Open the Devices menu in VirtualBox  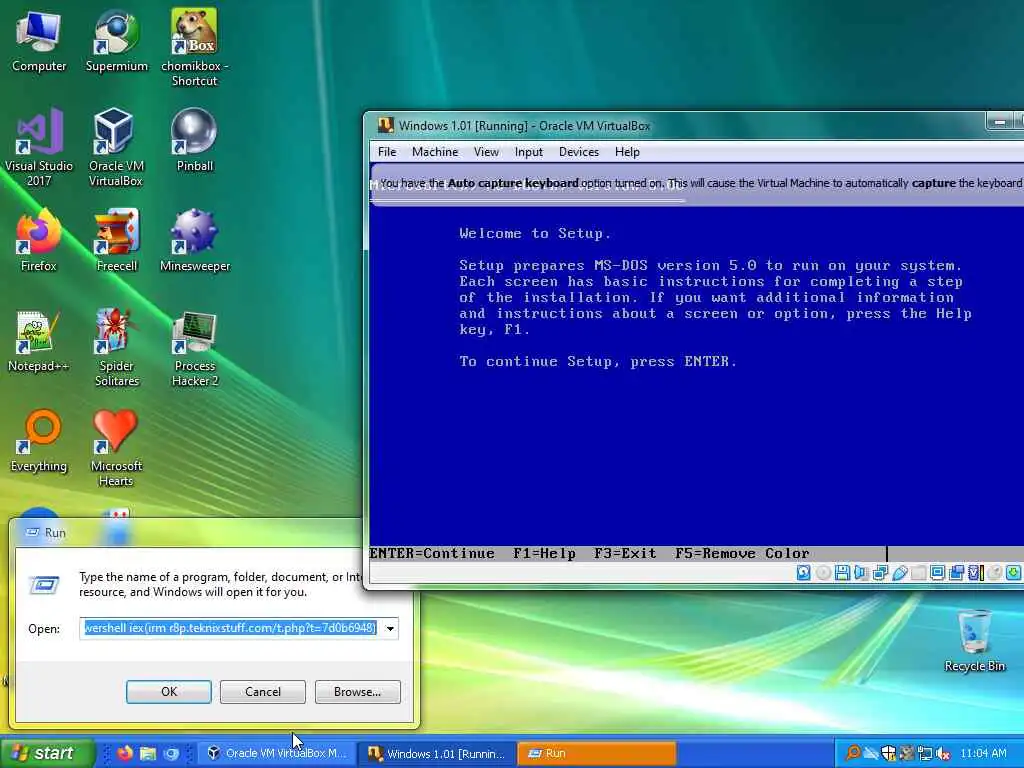579,152
